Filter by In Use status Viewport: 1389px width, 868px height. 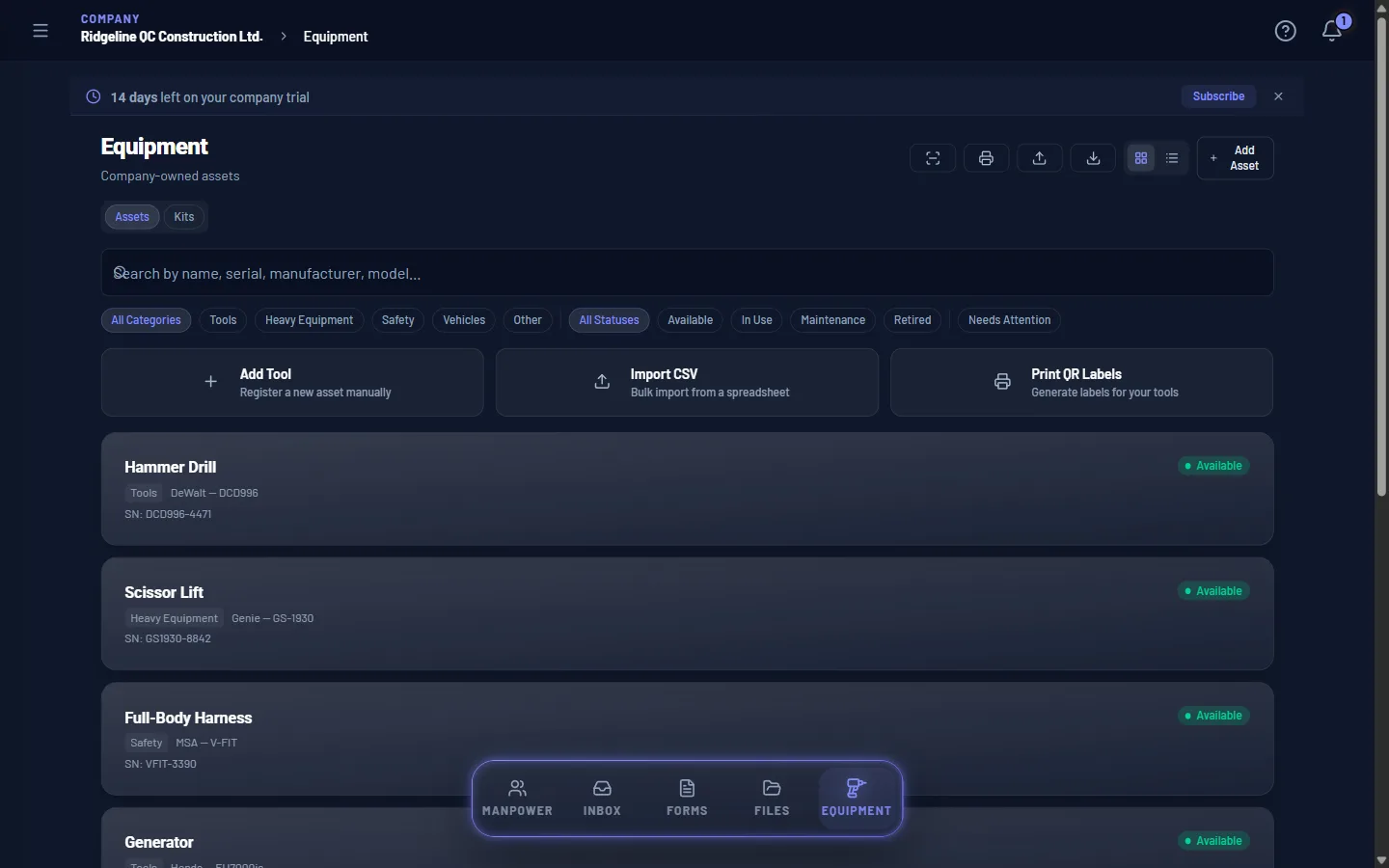tap(757, 320)
